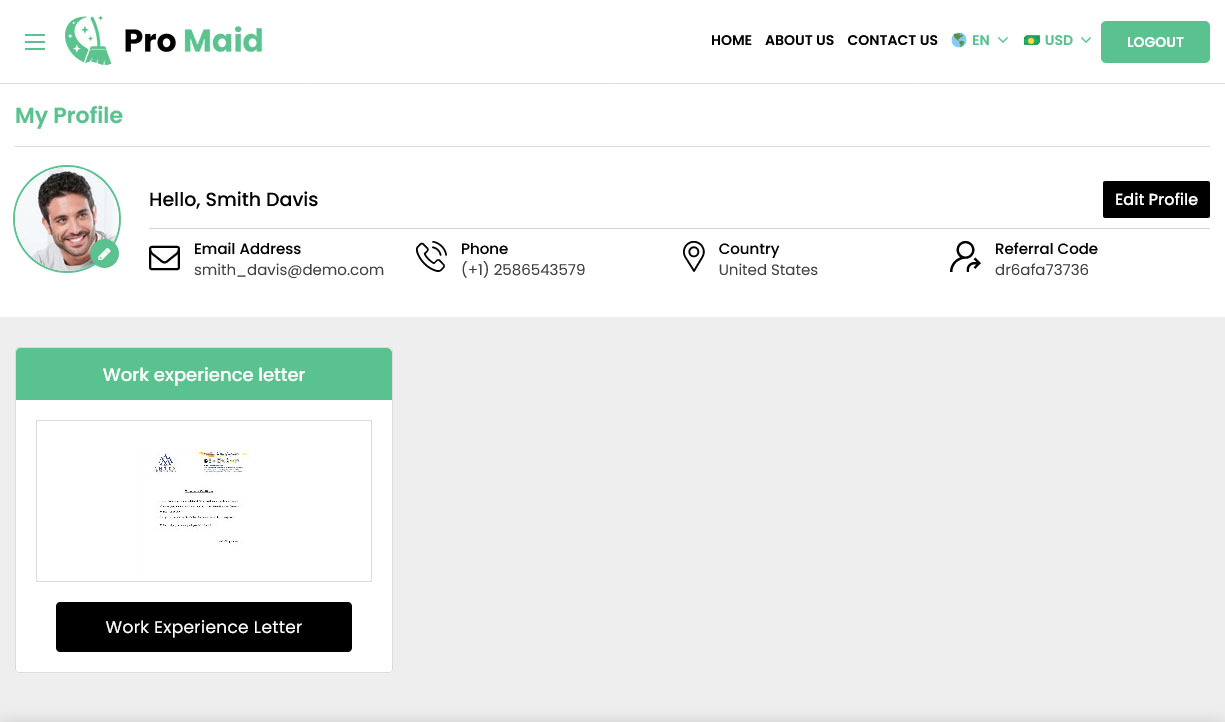This screenshot has width=1225, height=722.
Task: Select the referral code dr6afa73736
Action: point(1042,270)
